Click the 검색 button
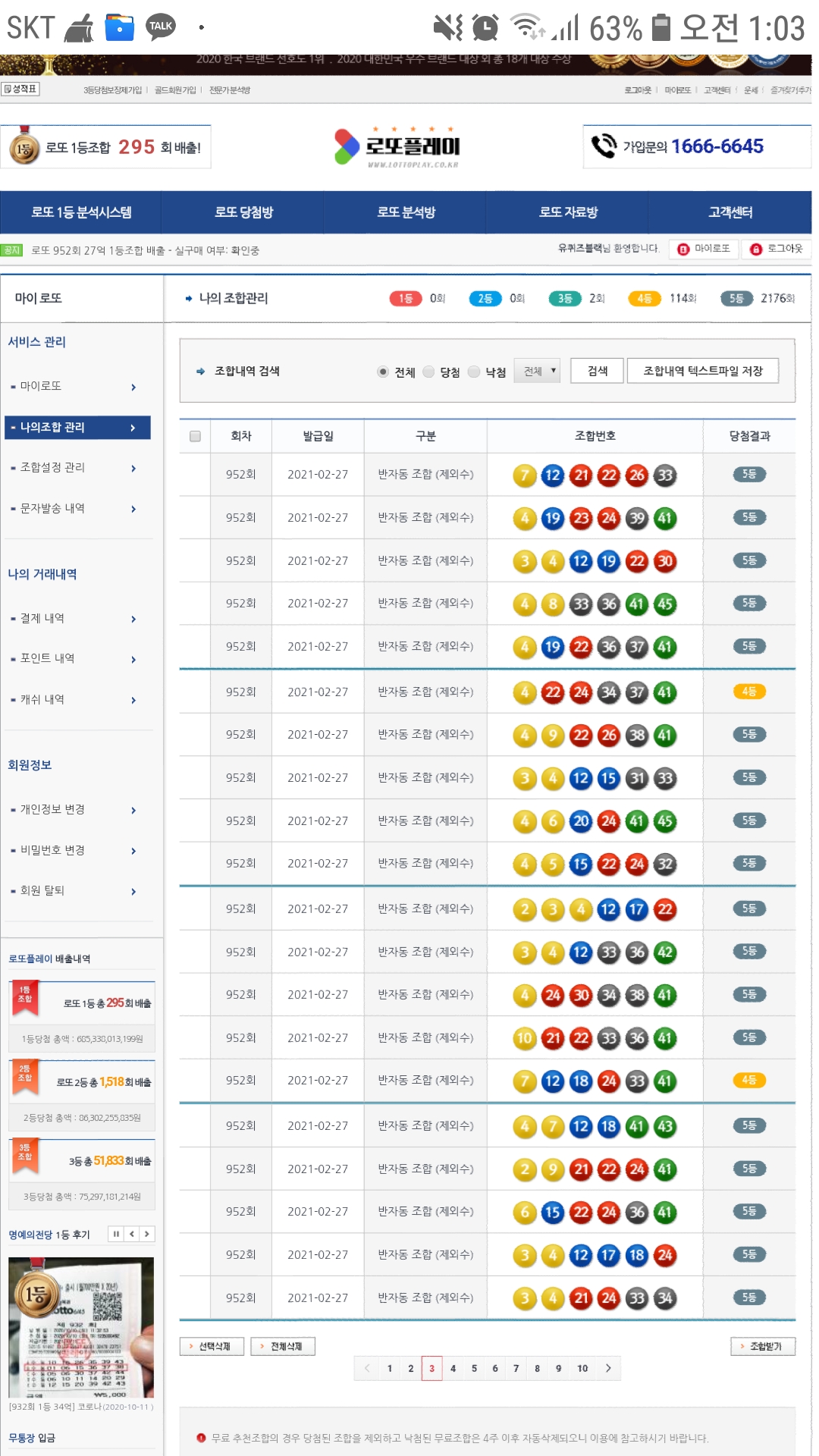The height and width of the screenshot is (1456, 819). click(x=598, y=371)
